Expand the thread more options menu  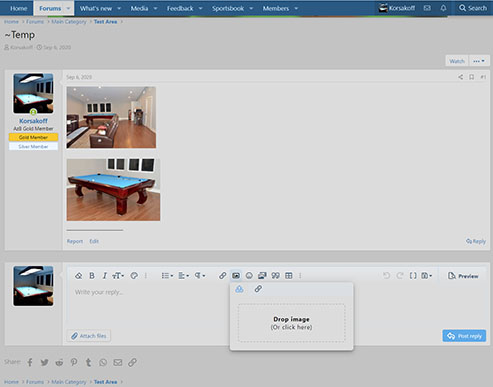pos(479,61)
